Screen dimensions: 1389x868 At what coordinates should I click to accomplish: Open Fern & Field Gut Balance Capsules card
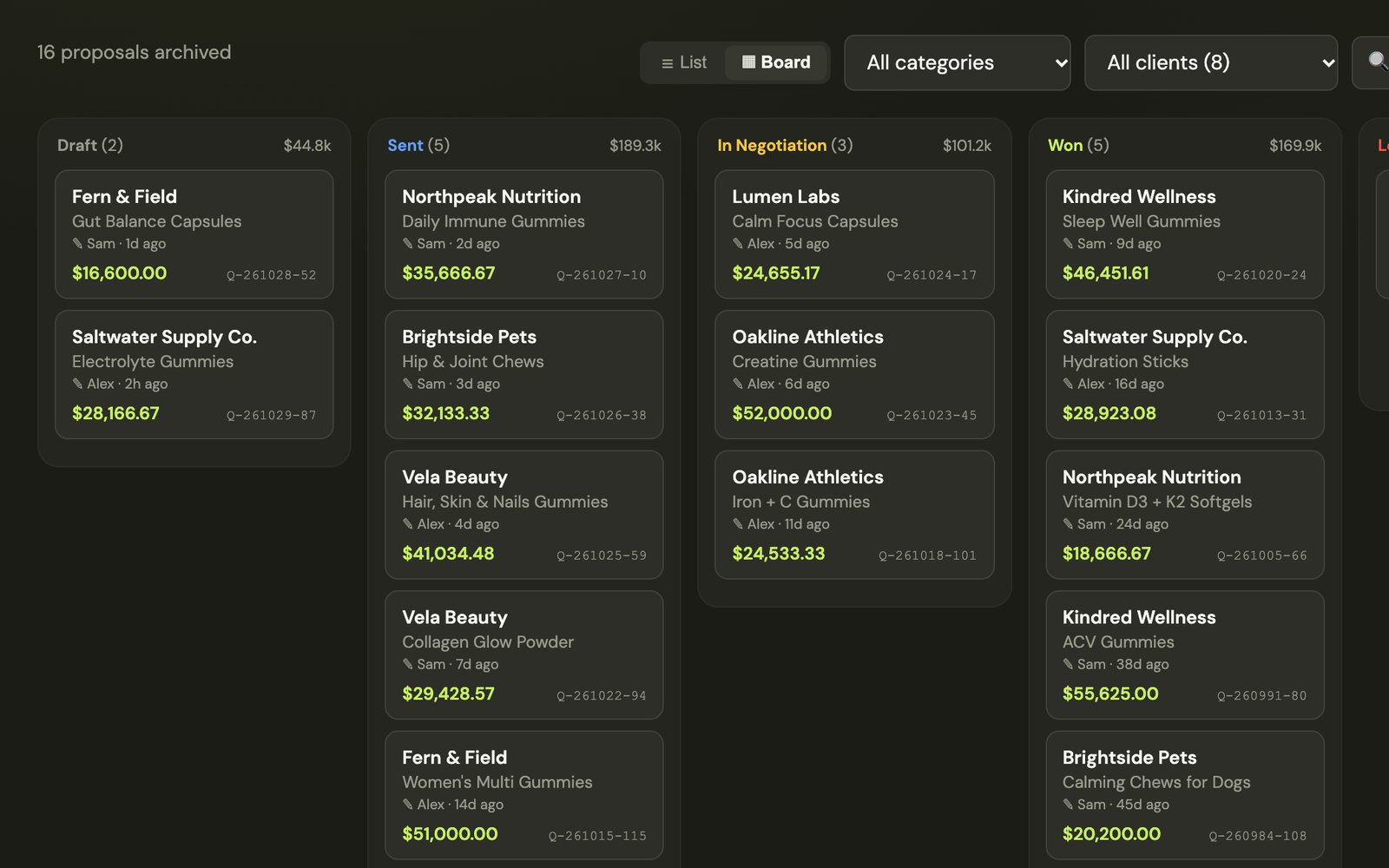[x=194, y=234]
